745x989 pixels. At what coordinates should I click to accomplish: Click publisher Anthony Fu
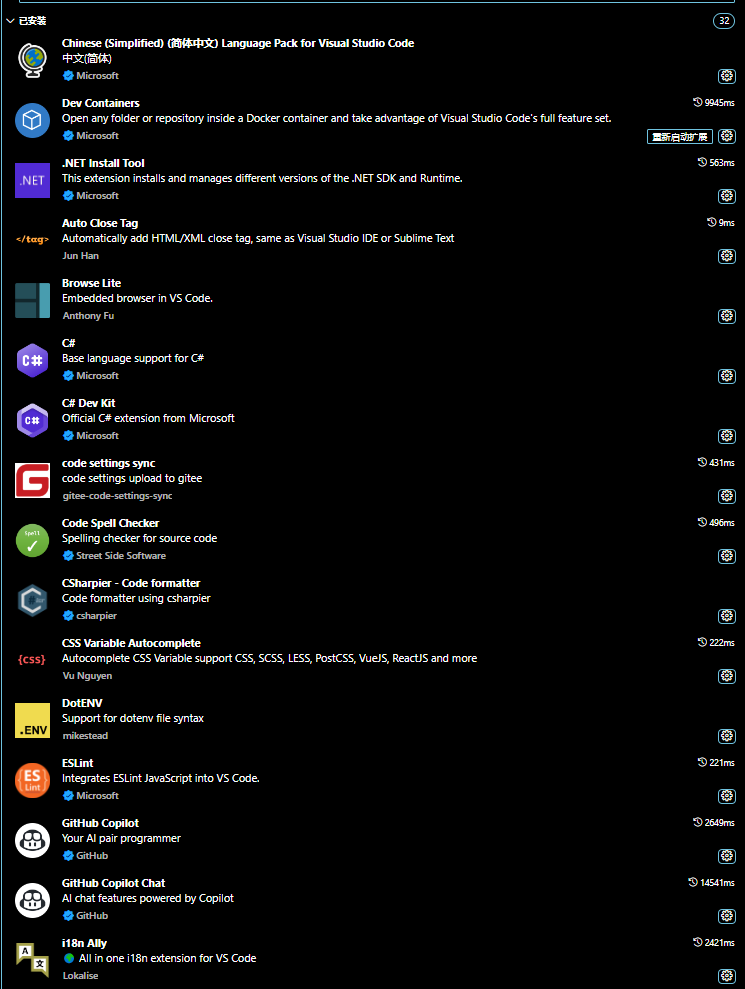pyautogui.click(x=88, y=315)
